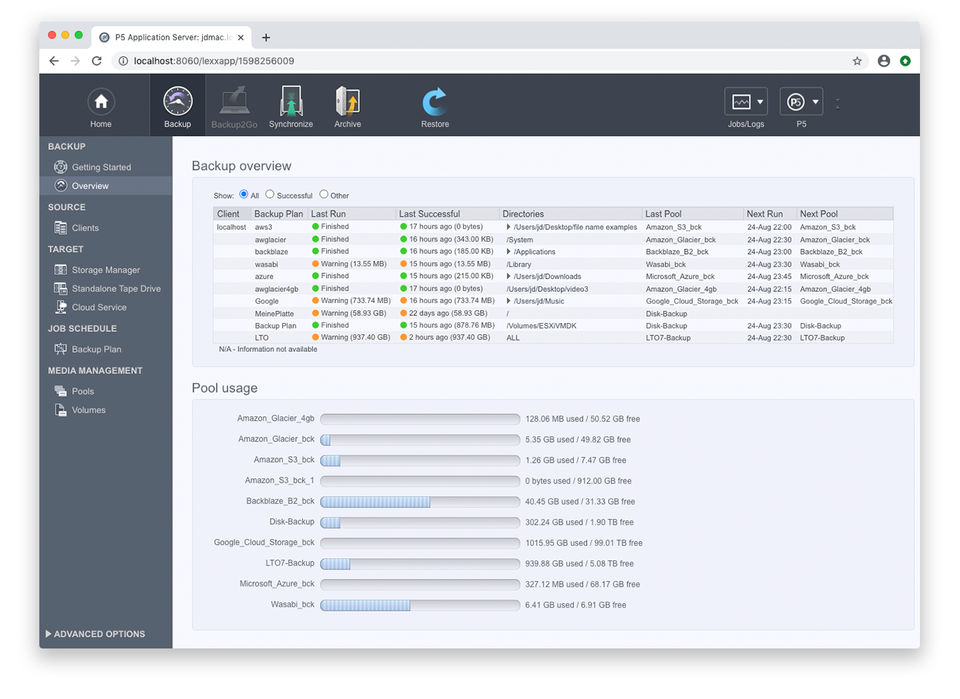Open the Archive module icon
960x699 pixels.
pos(347,102)
